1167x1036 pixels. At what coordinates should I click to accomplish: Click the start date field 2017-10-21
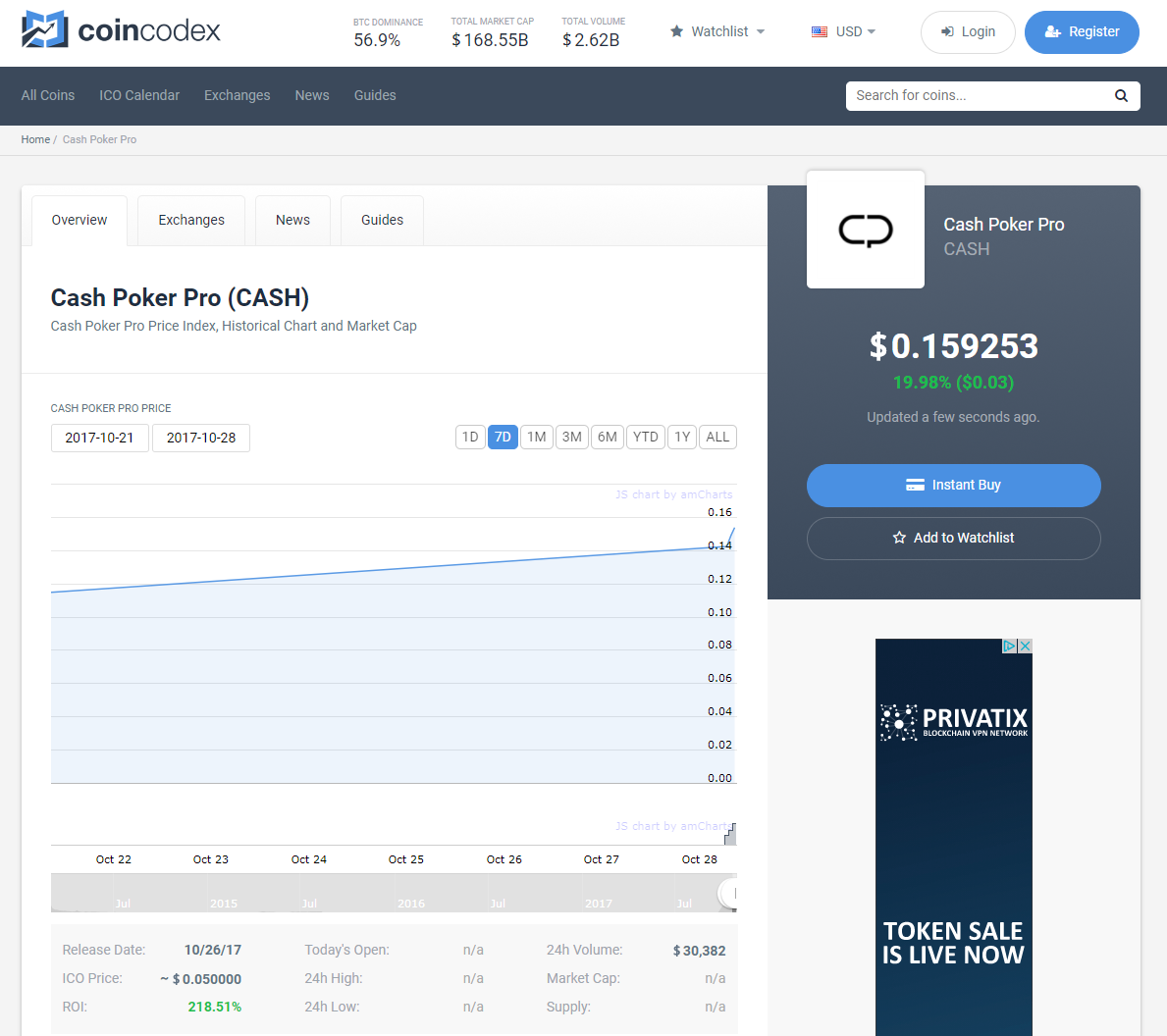click(100, 438)
